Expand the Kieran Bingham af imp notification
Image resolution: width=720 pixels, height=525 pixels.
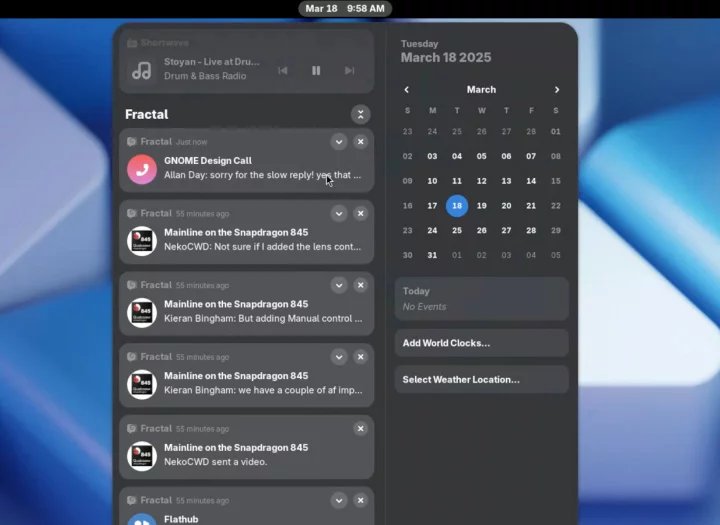[339, 356]
